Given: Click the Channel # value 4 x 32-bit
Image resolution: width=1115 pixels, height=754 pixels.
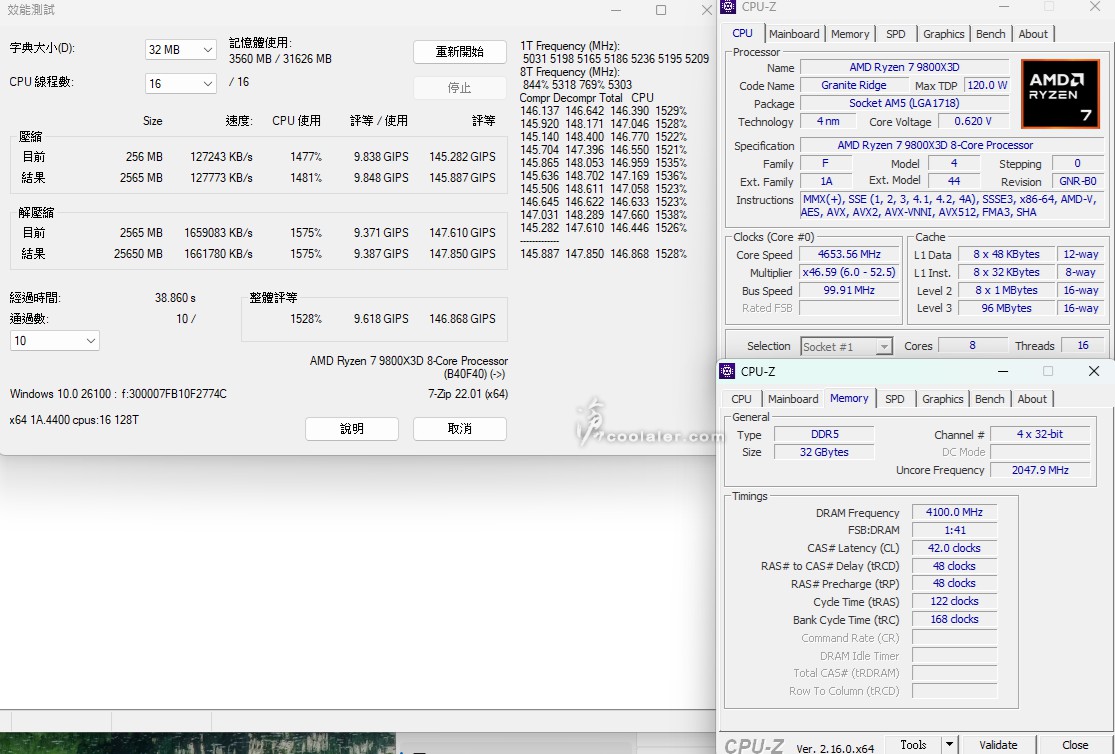Looking at the screenshot, I should tap(1040, 434).
